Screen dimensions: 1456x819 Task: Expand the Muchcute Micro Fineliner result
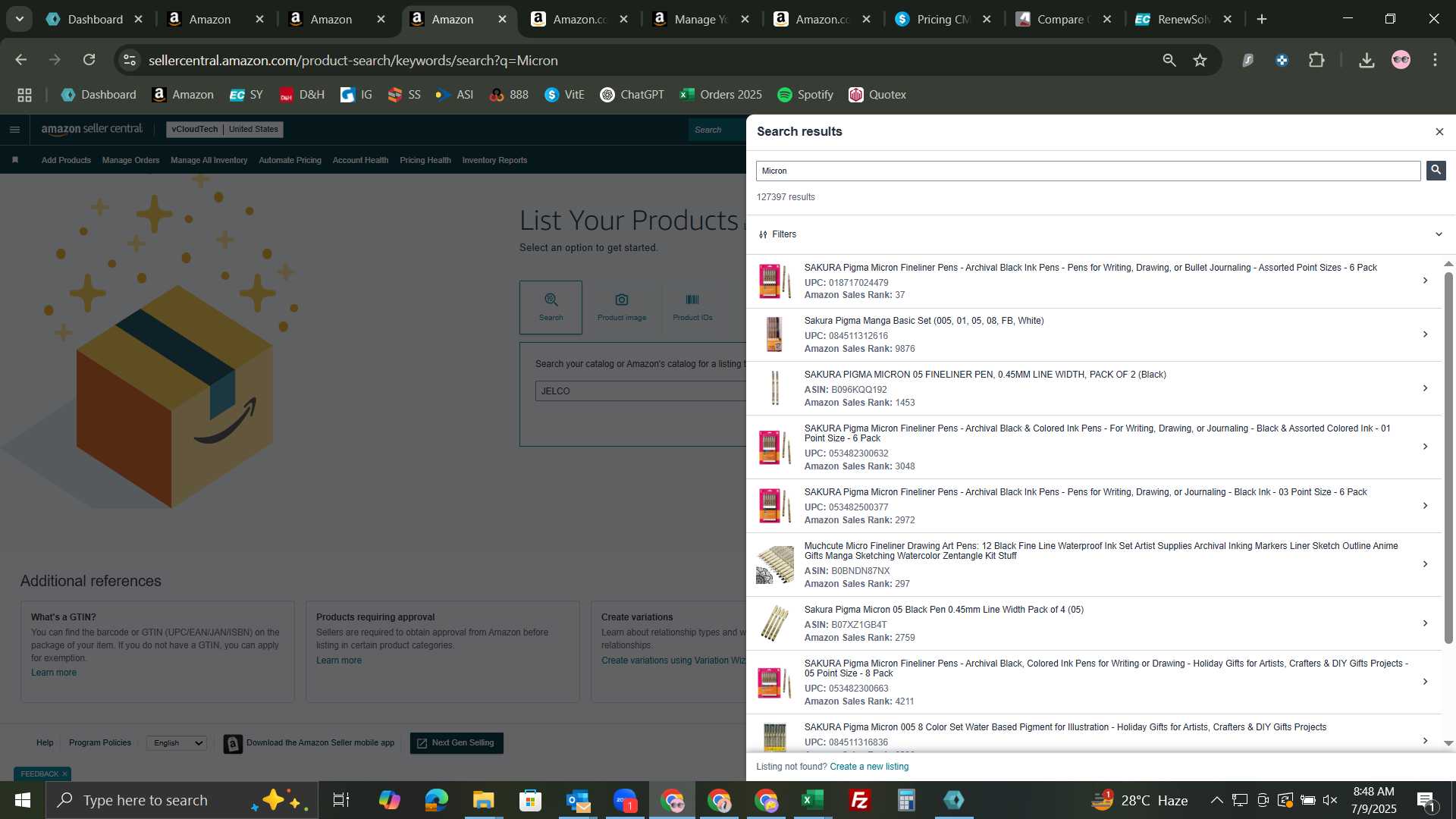(x=1425, y=564)
